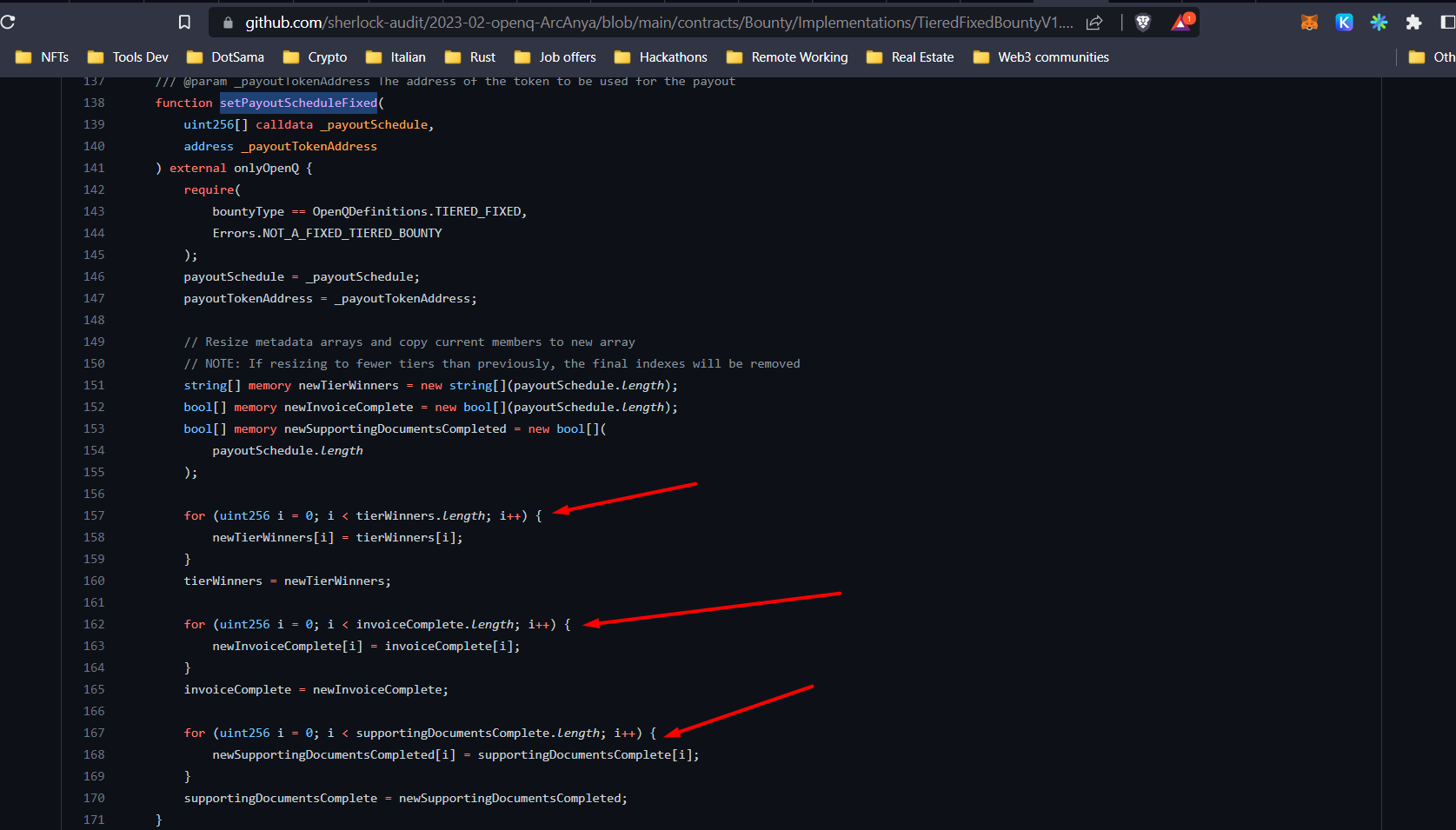
Task: Open the Remote Working bookmarks menu
Action: pyautogui.click(x=787, y=56)
